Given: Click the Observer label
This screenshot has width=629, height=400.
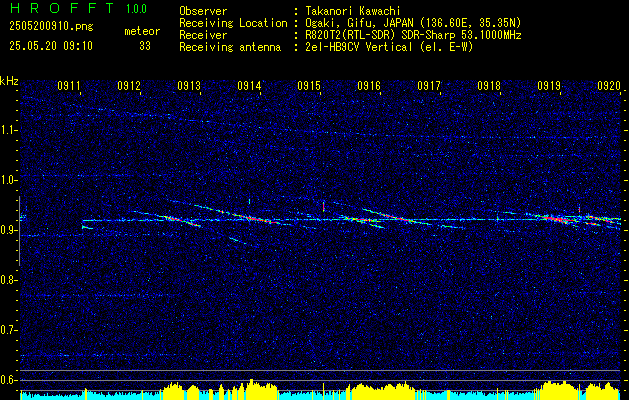Looking at the screenshot, I should (x=203, y=11).
